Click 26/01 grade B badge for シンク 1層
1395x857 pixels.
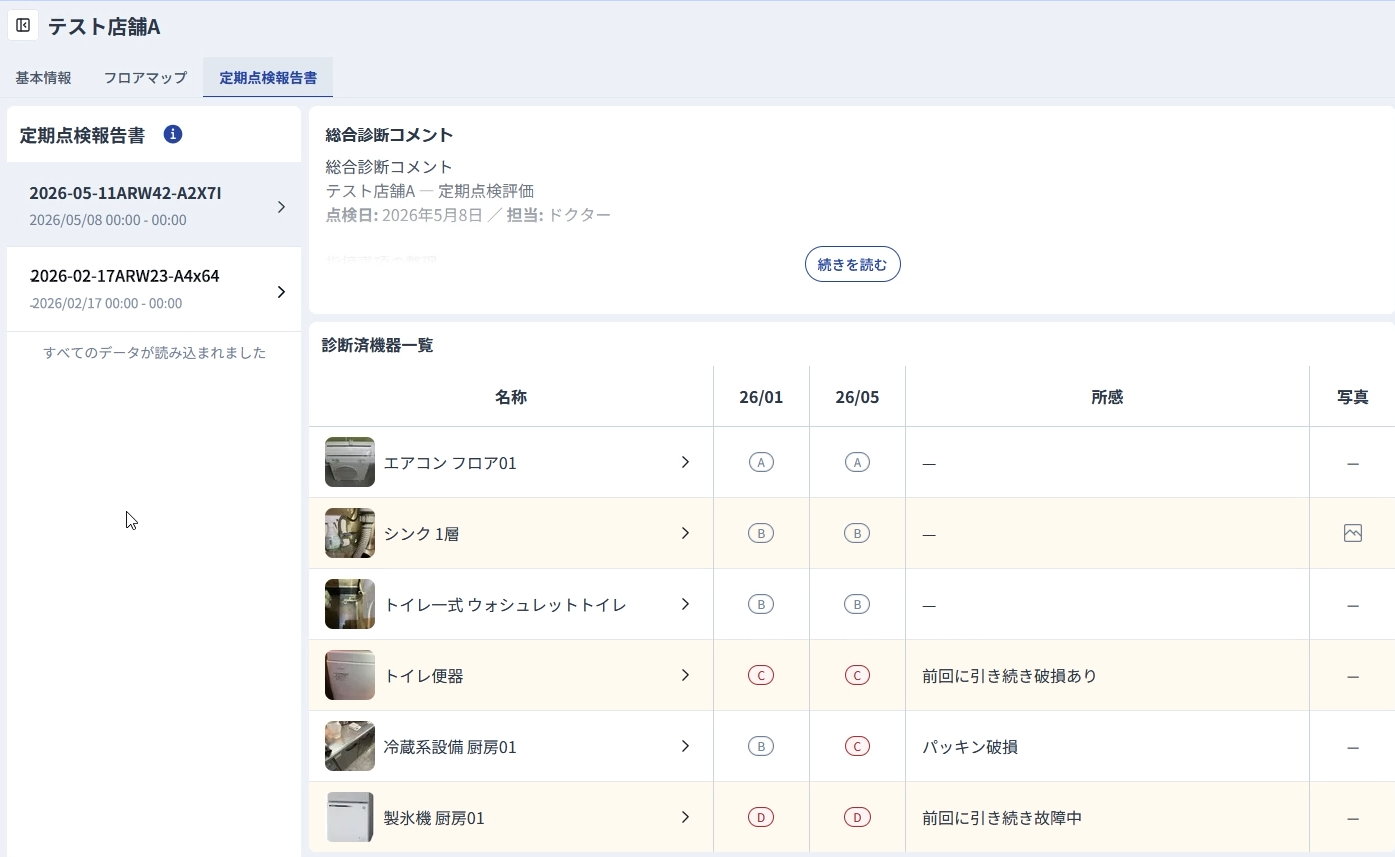tap(761, 533)
